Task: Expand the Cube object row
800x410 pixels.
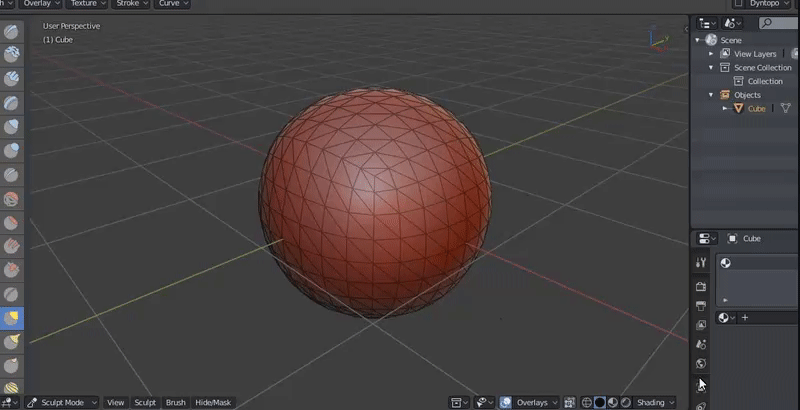Action: pyautogui.click(x=725, y=108)
